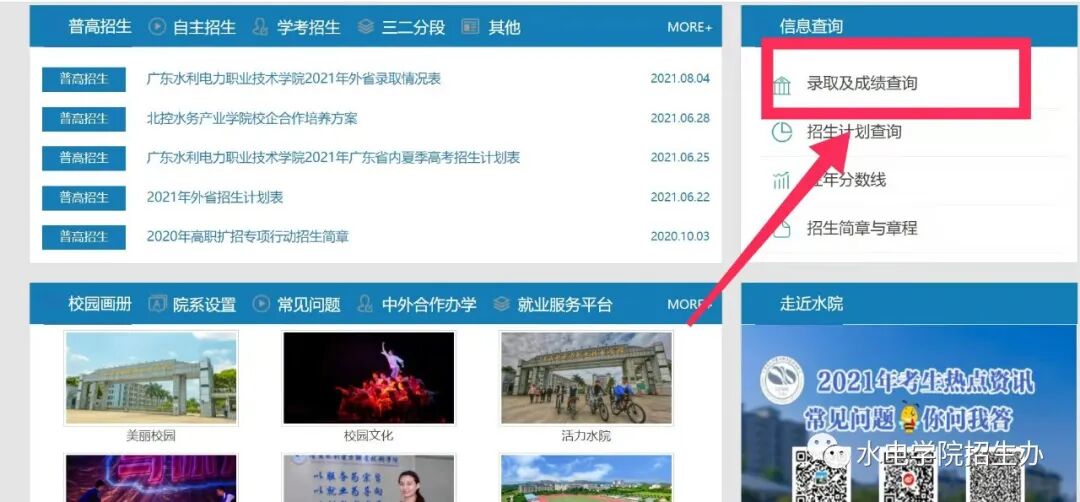This screenshot has height=502, width=1080.
Task: Open 2021年外省招生计划表 article
Action: (x=215, y=198)
